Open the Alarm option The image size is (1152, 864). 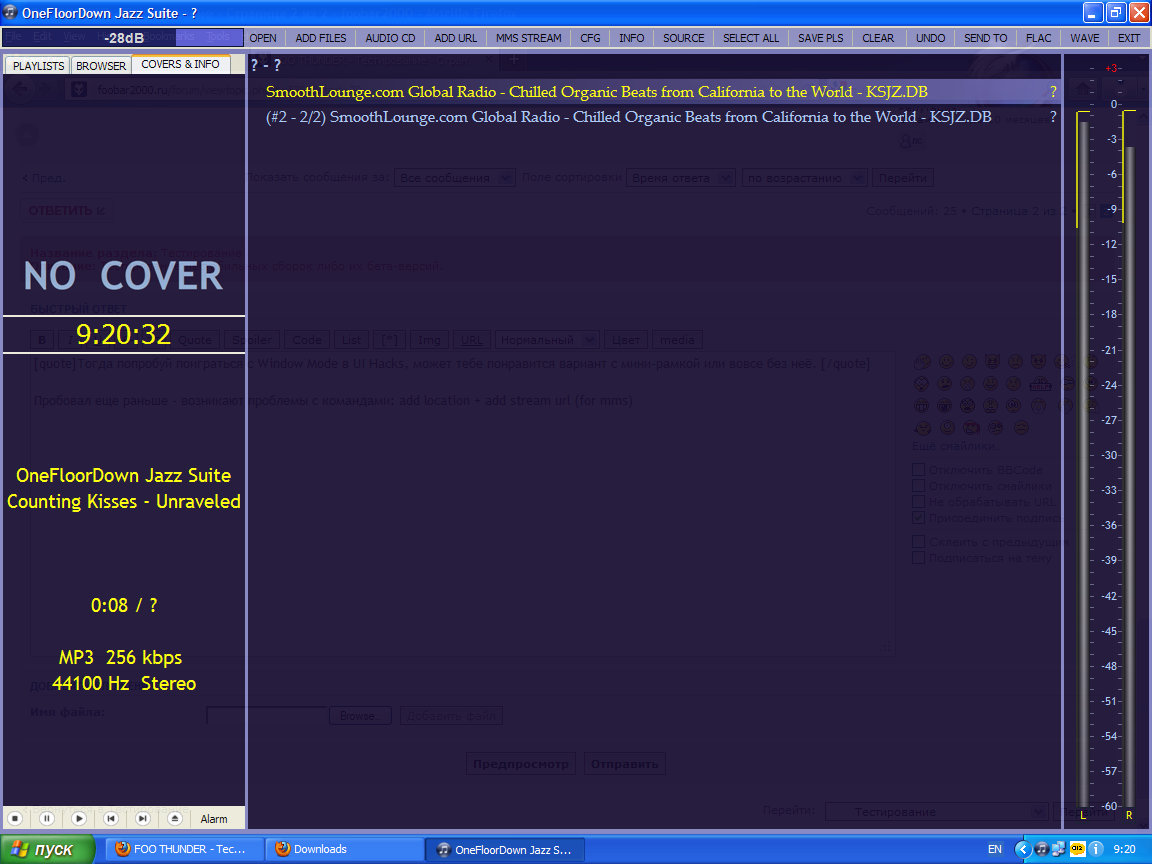[214, 819]
